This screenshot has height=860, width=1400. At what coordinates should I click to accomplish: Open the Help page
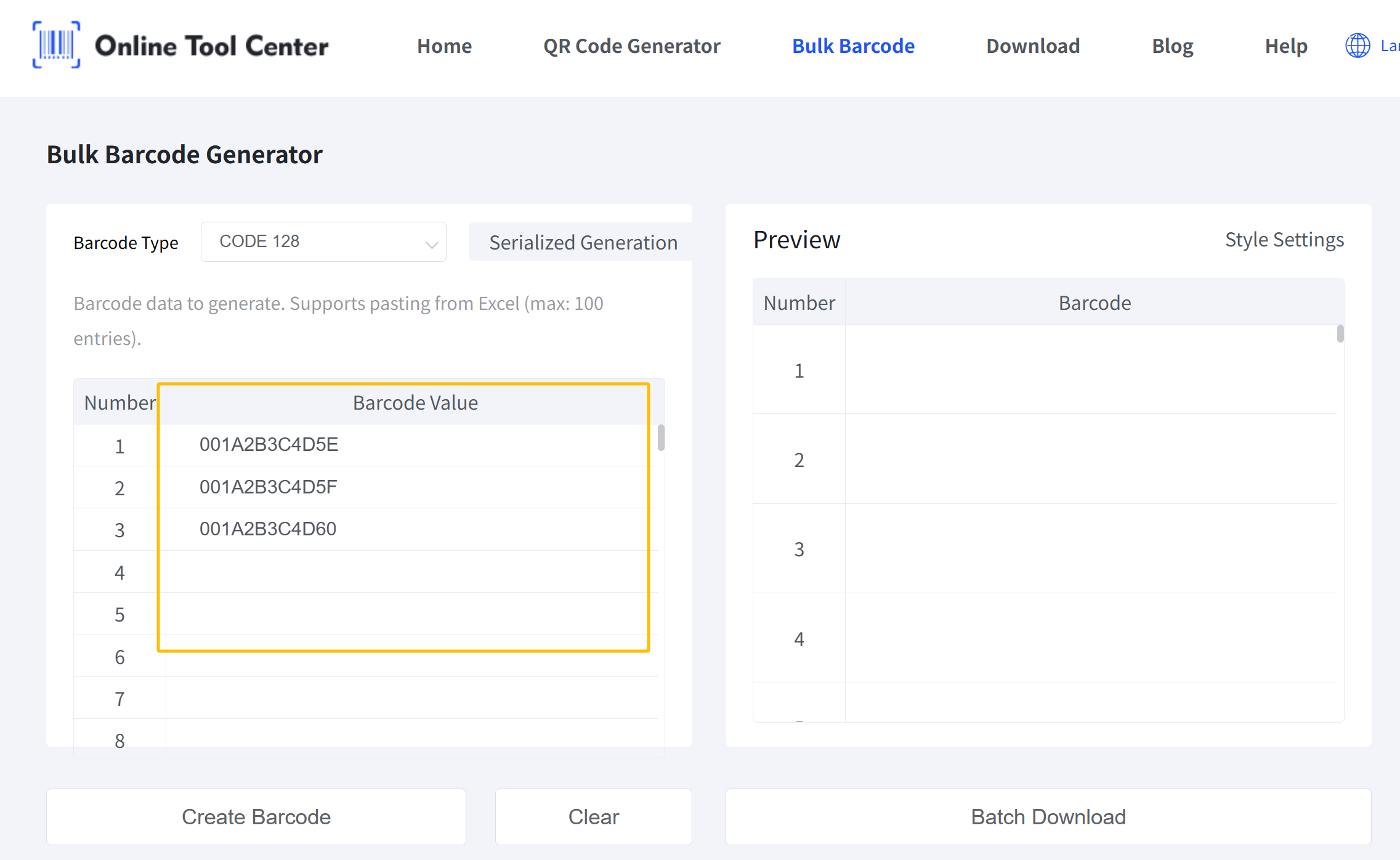tap(1286, 46)
